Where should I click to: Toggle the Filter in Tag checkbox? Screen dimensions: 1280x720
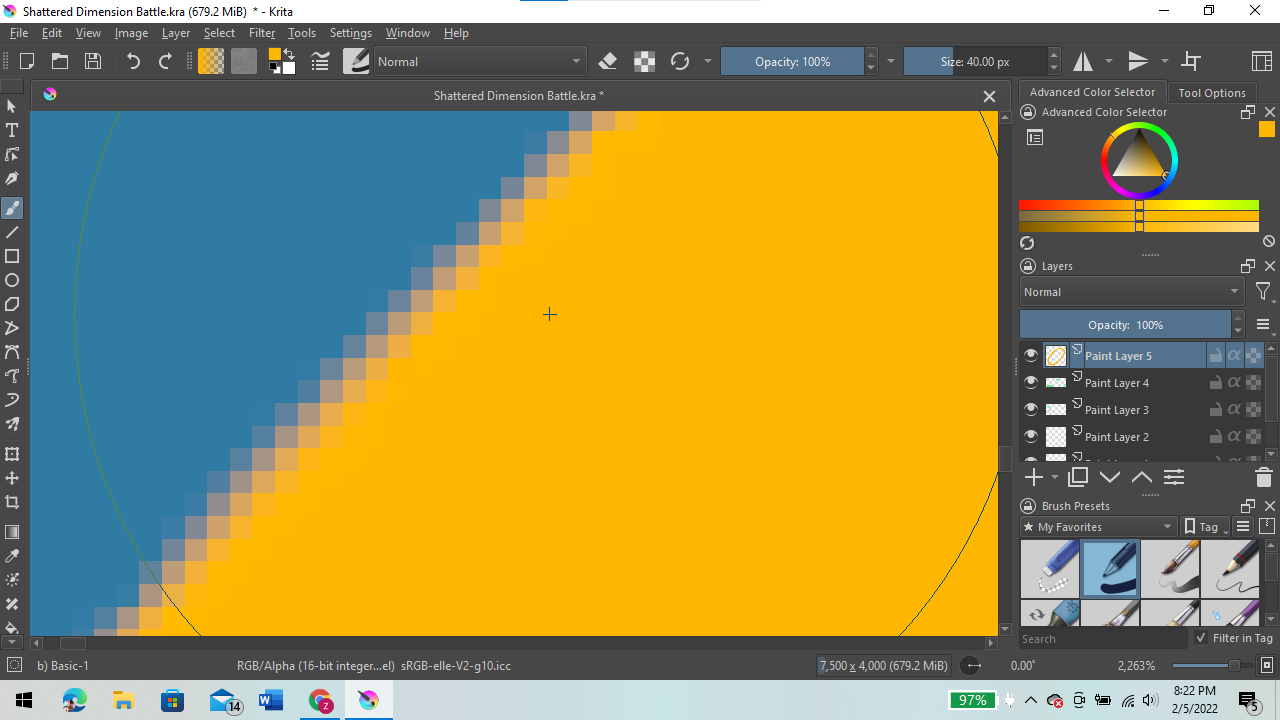[1201, 638]
